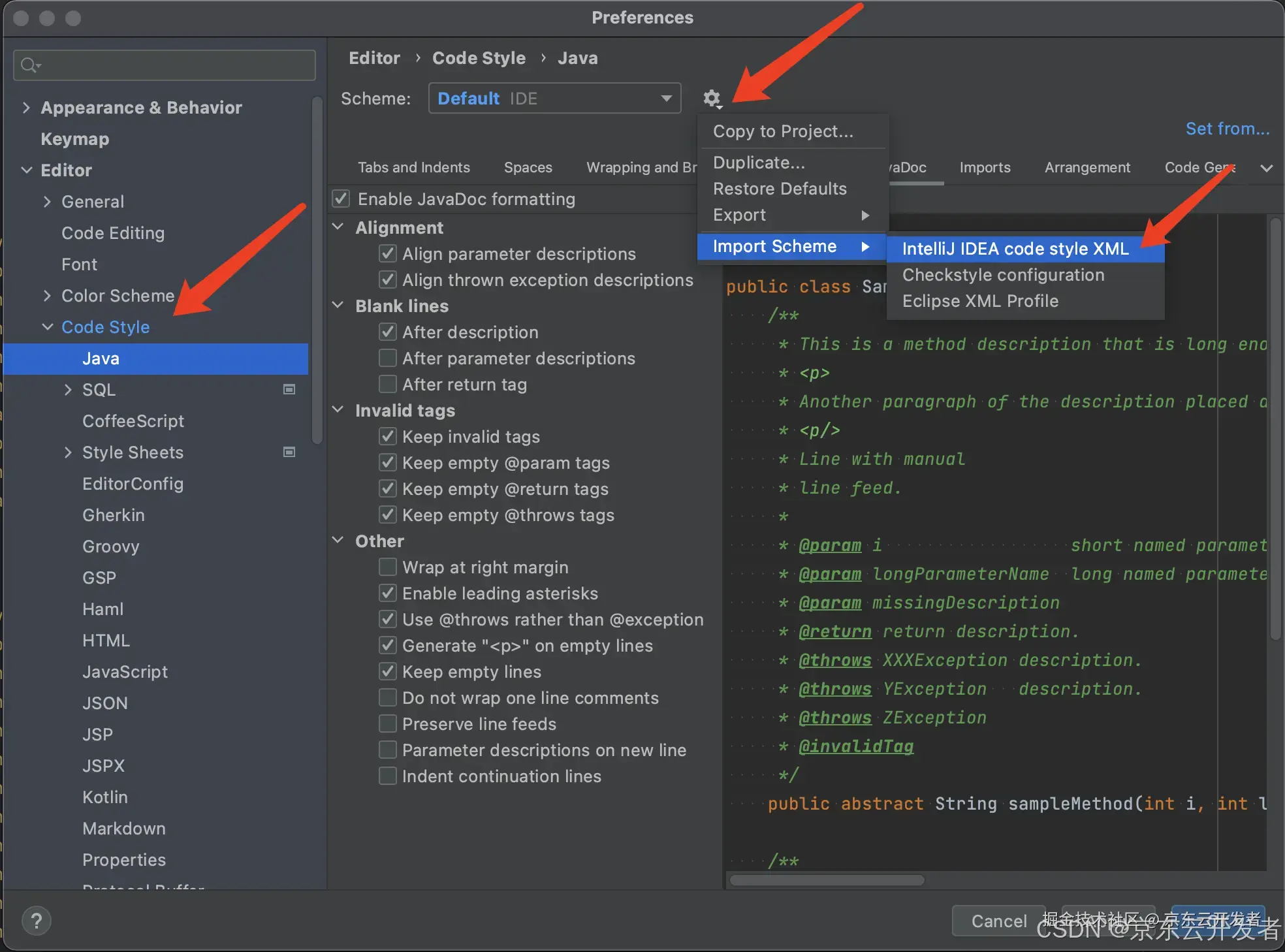This screenshot has width=1285, height=952.
Task: Switch to the Imports tab
Action: (984, 167)
